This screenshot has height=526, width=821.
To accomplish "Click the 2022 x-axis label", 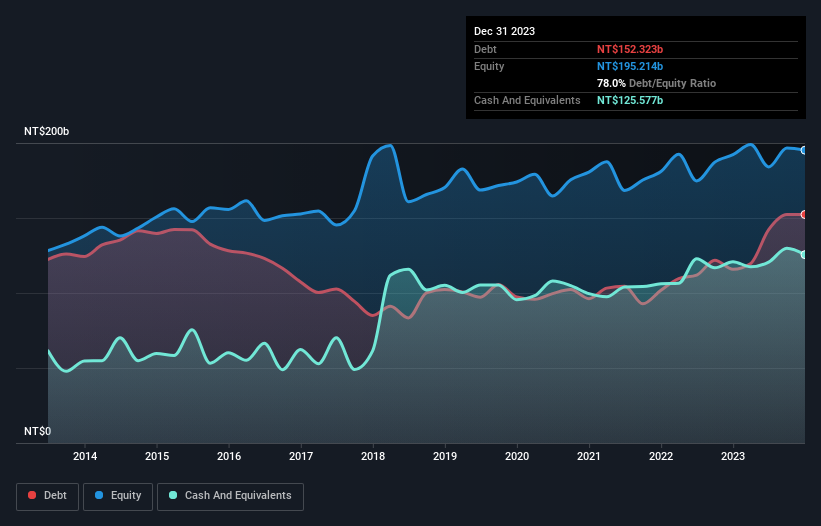I will pyautogui.click(x=661, y=456).
